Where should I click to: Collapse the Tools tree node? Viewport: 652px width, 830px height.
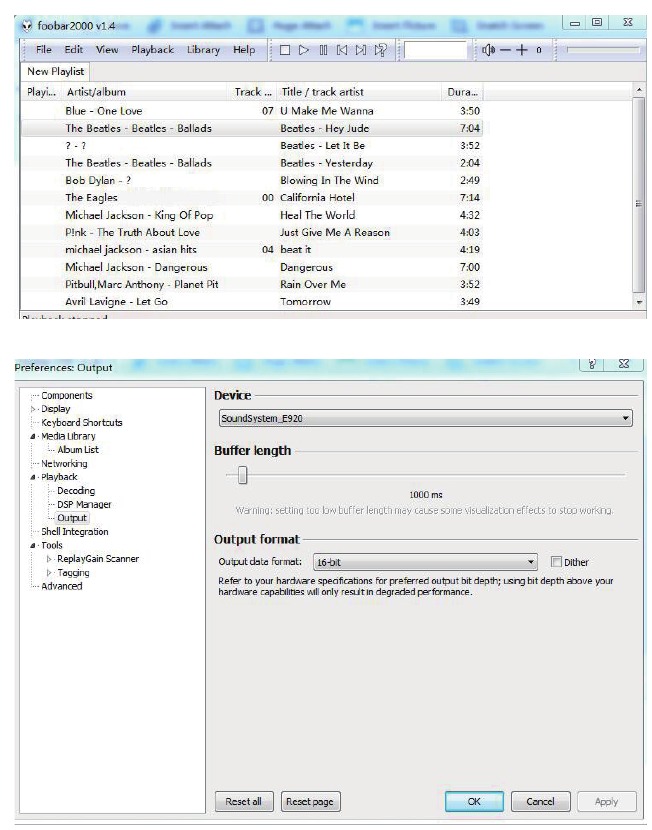(33, 546)
